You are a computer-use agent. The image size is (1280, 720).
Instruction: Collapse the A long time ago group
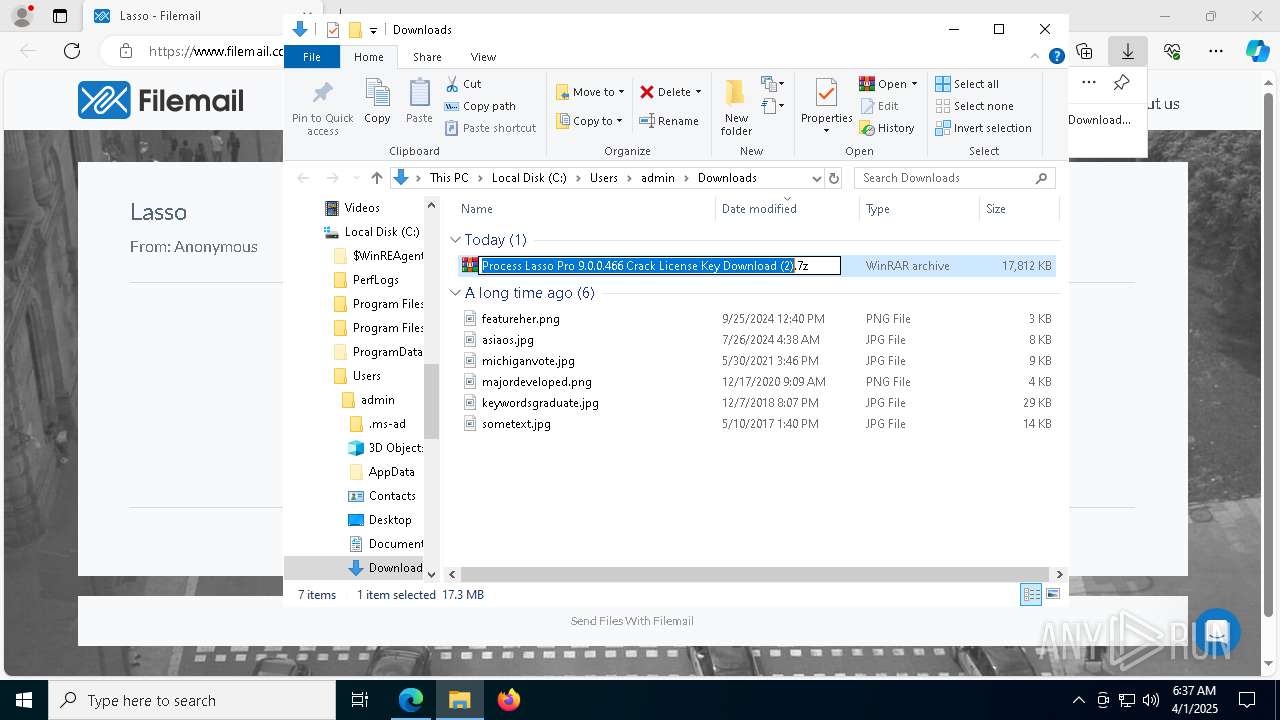[455, 293]
